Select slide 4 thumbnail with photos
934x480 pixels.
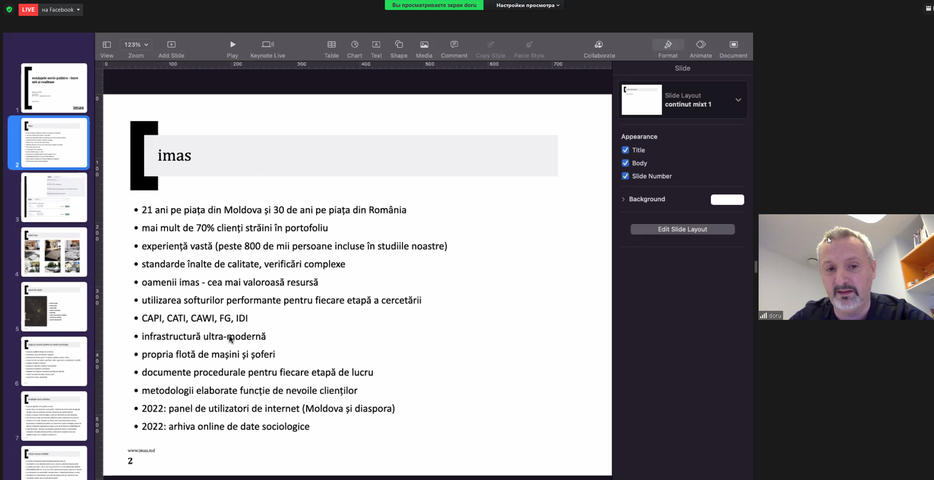[54, 252]
